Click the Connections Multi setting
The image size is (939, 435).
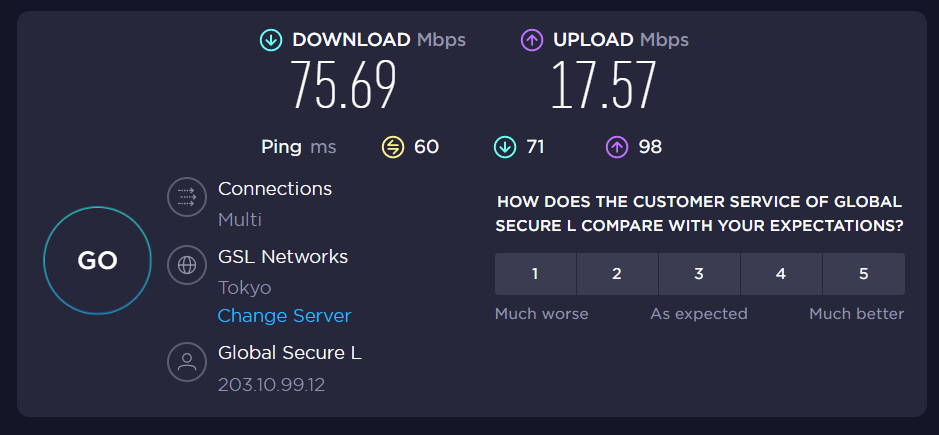[240, 219]
